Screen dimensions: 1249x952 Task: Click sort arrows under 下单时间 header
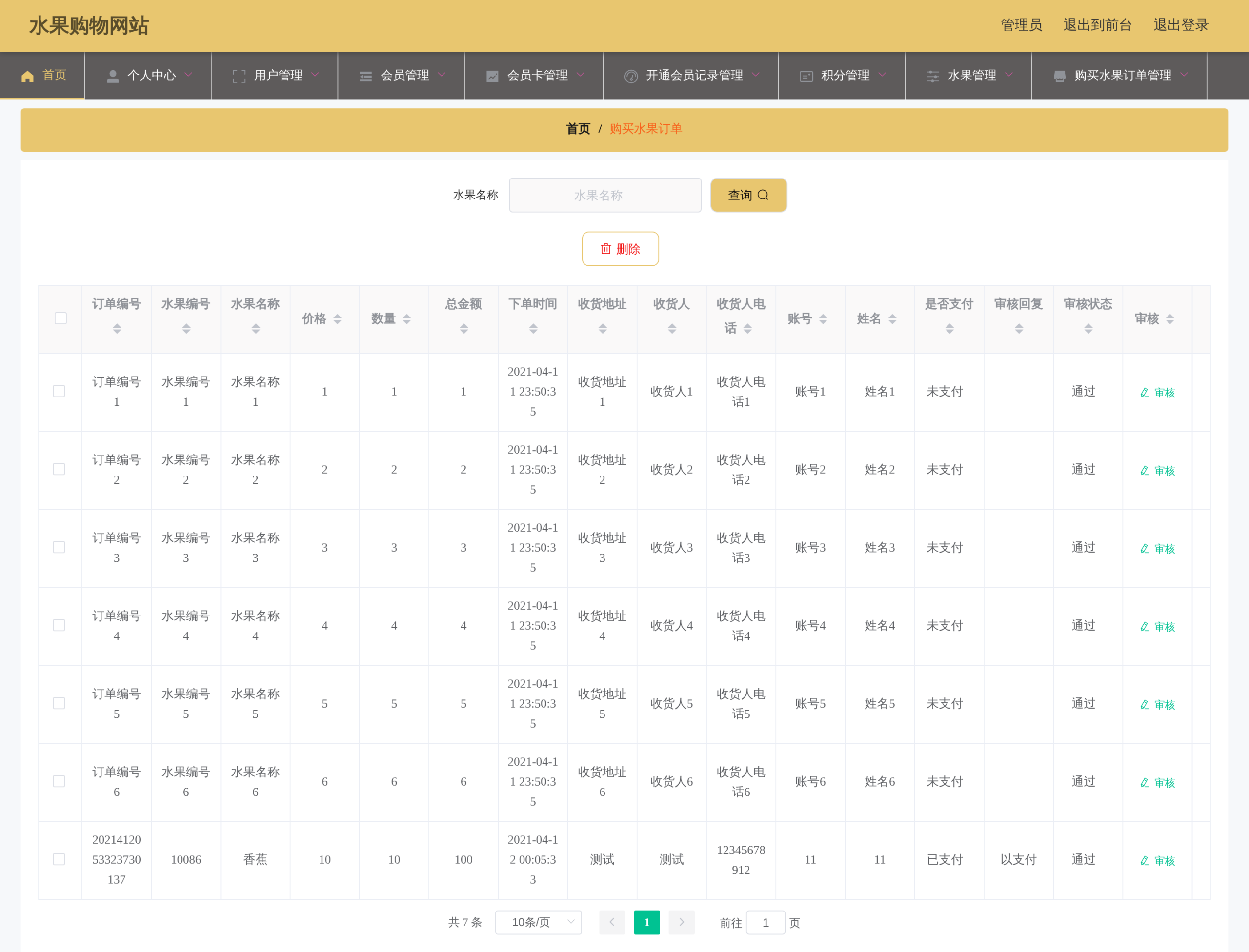click(533, 329)
